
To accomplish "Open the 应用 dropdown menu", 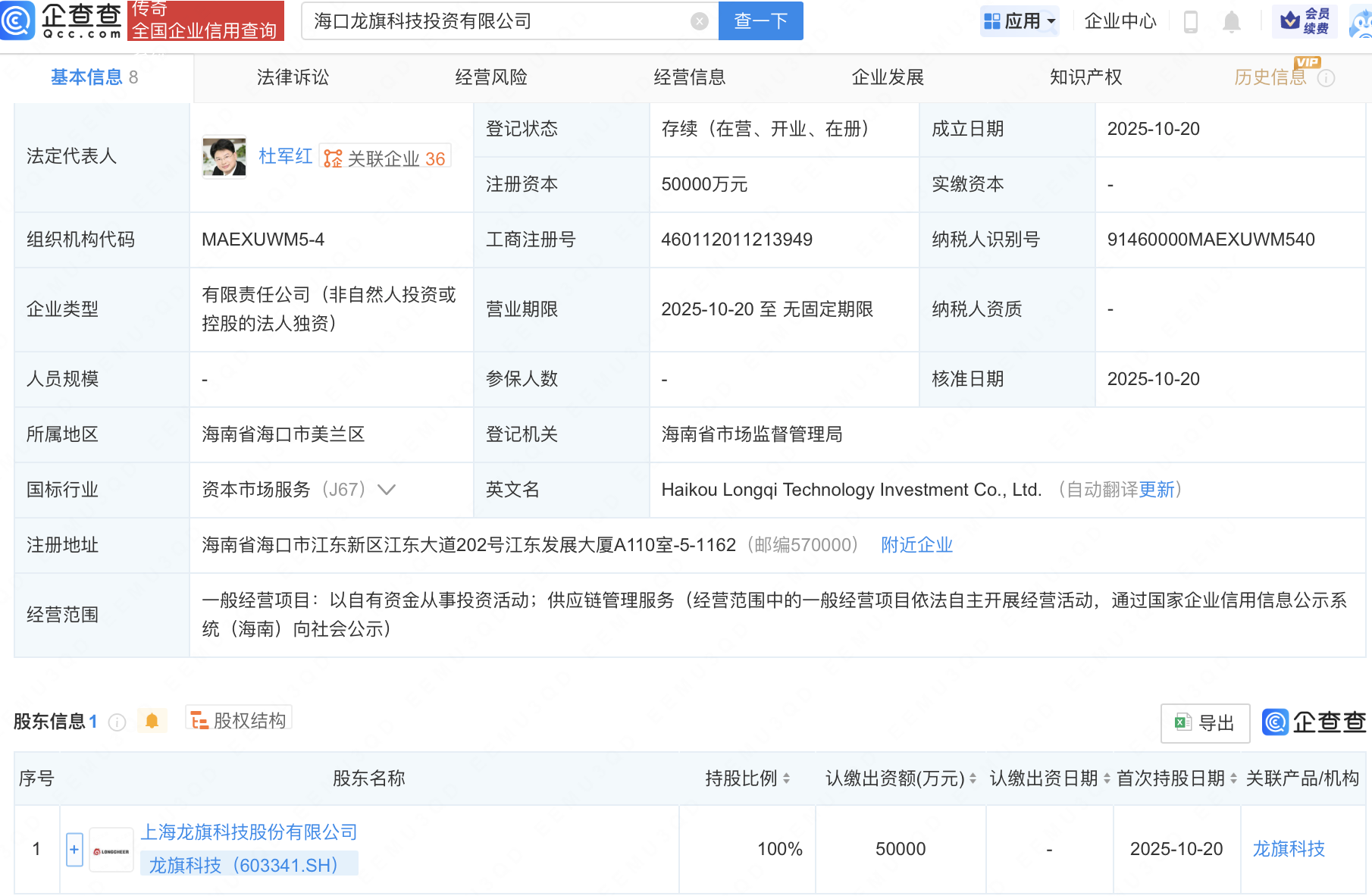I will click(1020, 21).
